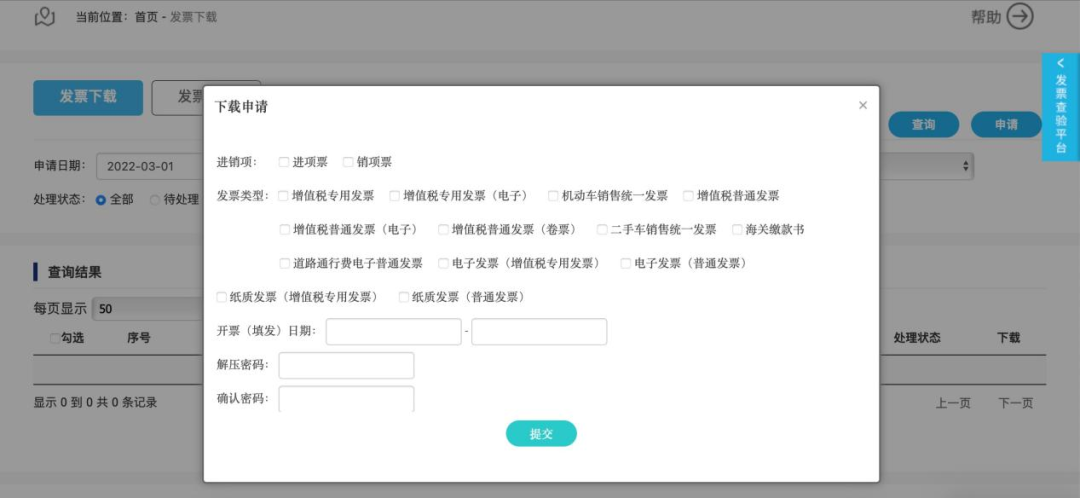Click the 解压密码 input field

(x=346, y=365)
